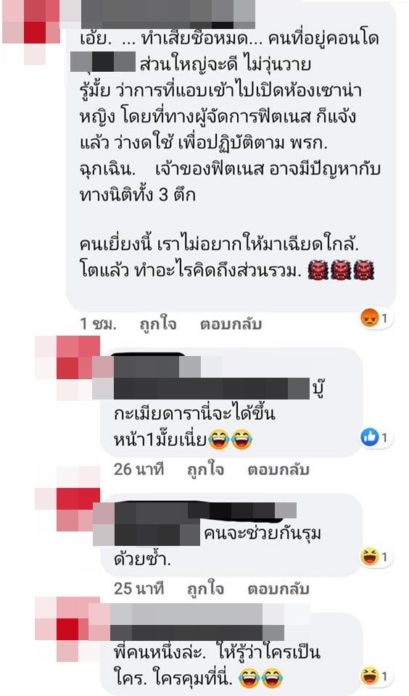This screenshot has width=409, height=696.
Task: Click the laughing reaction icon on third comment
Action: pyautogui.click(x=369, y=557)
